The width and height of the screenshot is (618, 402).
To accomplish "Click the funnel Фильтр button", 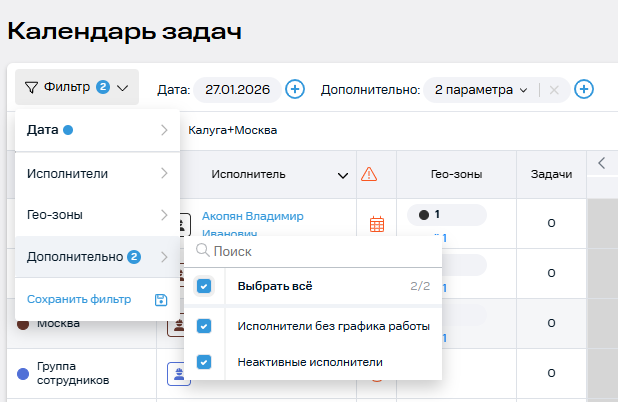I will (x=76, y=88).
